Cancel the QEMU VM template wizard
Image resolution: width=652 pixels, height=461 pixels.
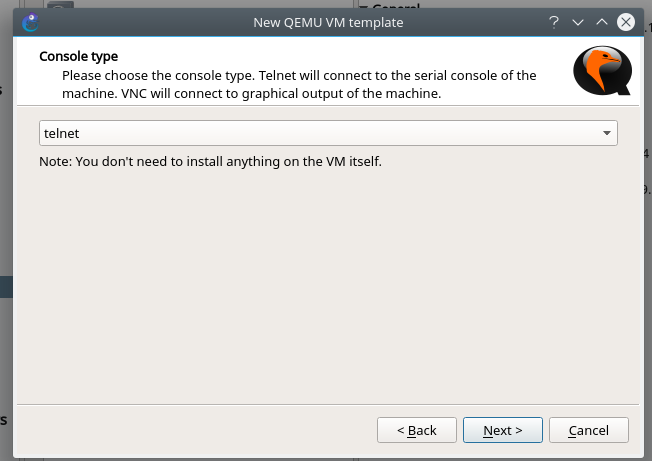tap(588, 430)
